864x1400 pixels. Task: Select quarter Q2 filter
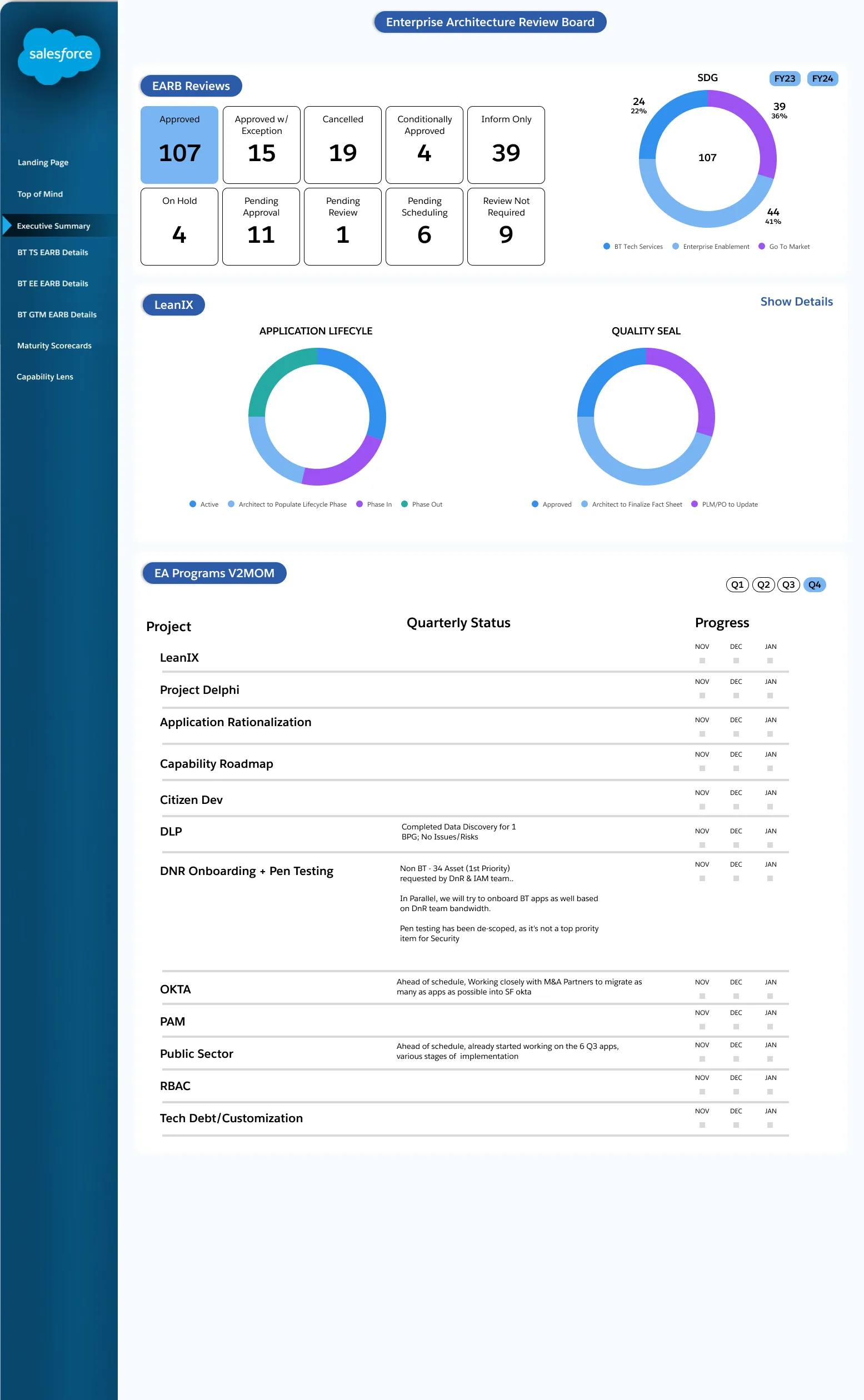point(763,584)
